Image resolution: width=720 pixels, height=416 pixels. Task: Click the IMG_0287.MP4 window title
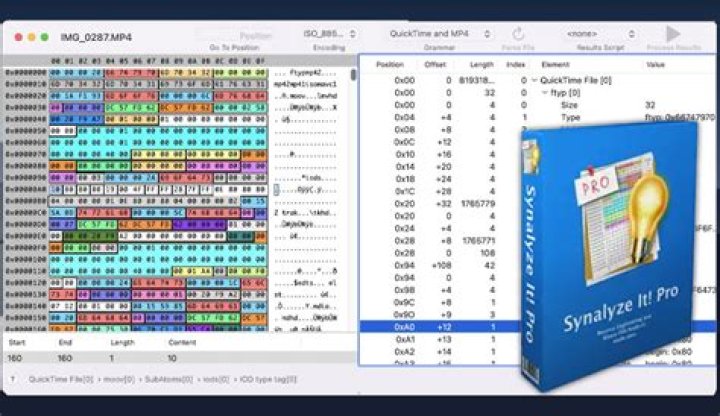96,37
